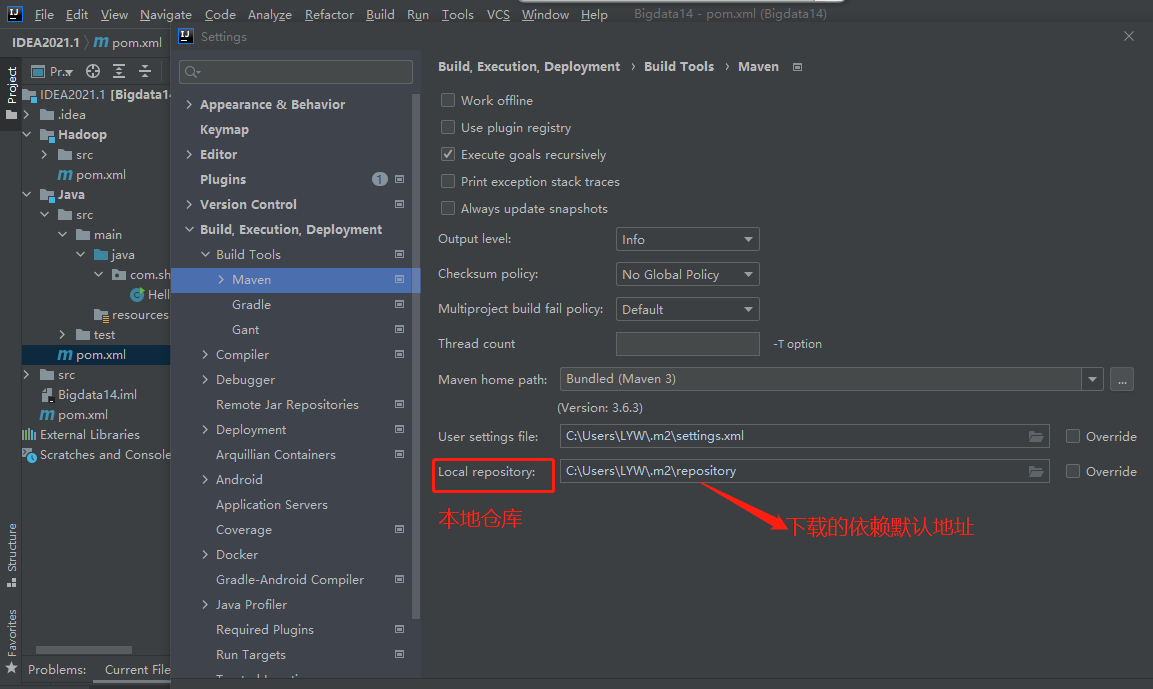Open the Structure tool window stripe button
The width and height of the screenshot is (1153, 689).
click(x=11, y=555)
